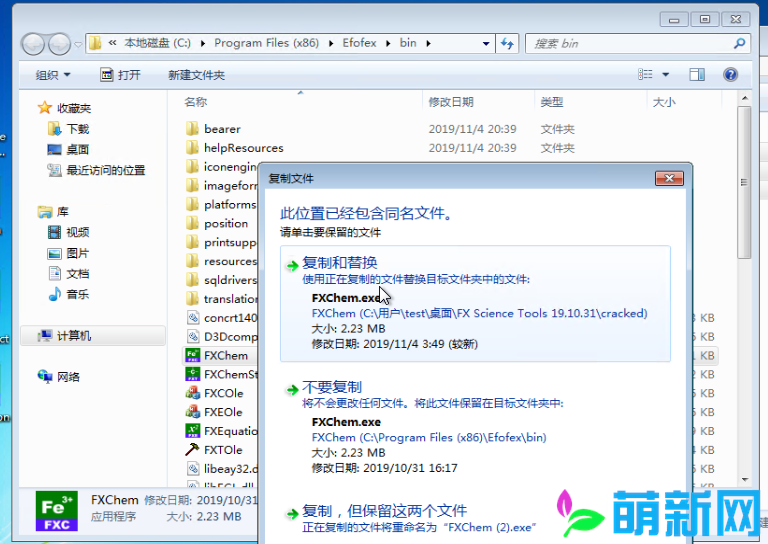Select the printsupport folder icon
Image resolution: width=768 pixels, height=544 pixels.
[x=192, y=242]
